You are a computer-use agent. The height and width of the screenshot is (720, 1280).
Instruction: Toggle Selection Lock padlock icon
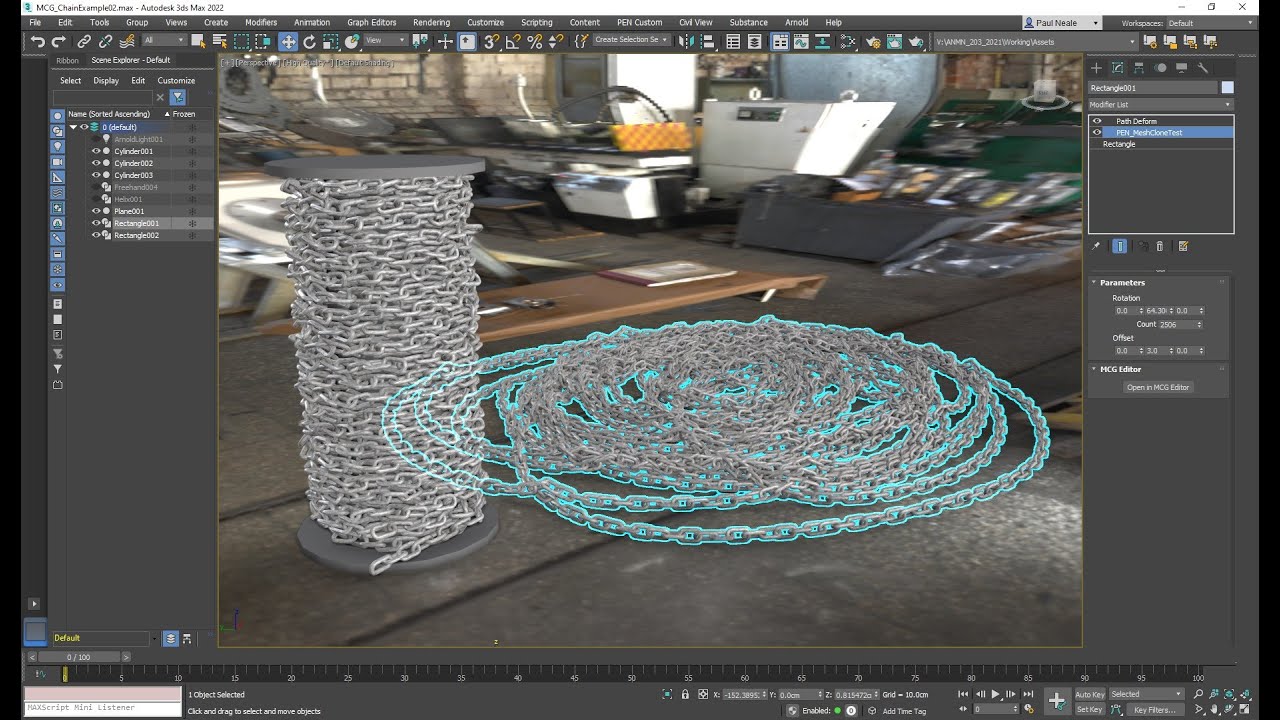685,694
